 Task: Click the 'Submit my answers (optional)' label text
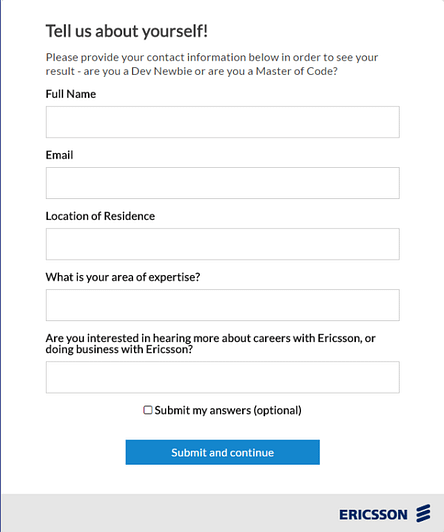click(x=228, y=411)
